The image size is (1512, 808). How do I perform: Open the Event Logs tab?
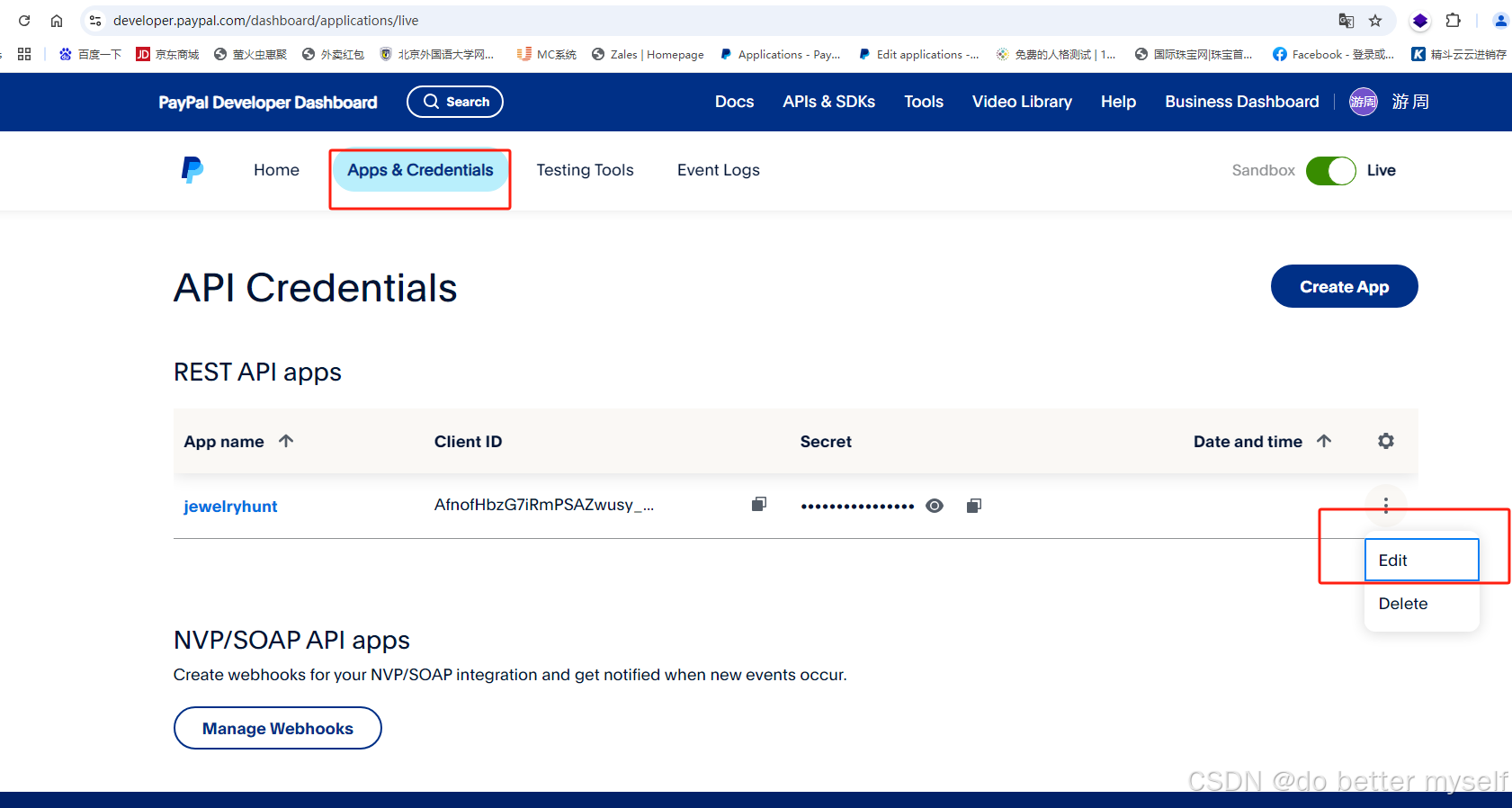[x=718, y=170]
